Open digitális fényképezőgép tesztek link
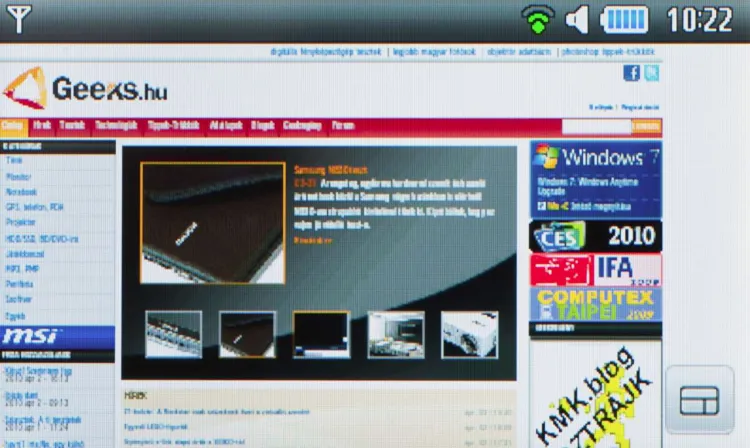The width and height of the screenshot is (750, 448). click(x=326, y=52)
